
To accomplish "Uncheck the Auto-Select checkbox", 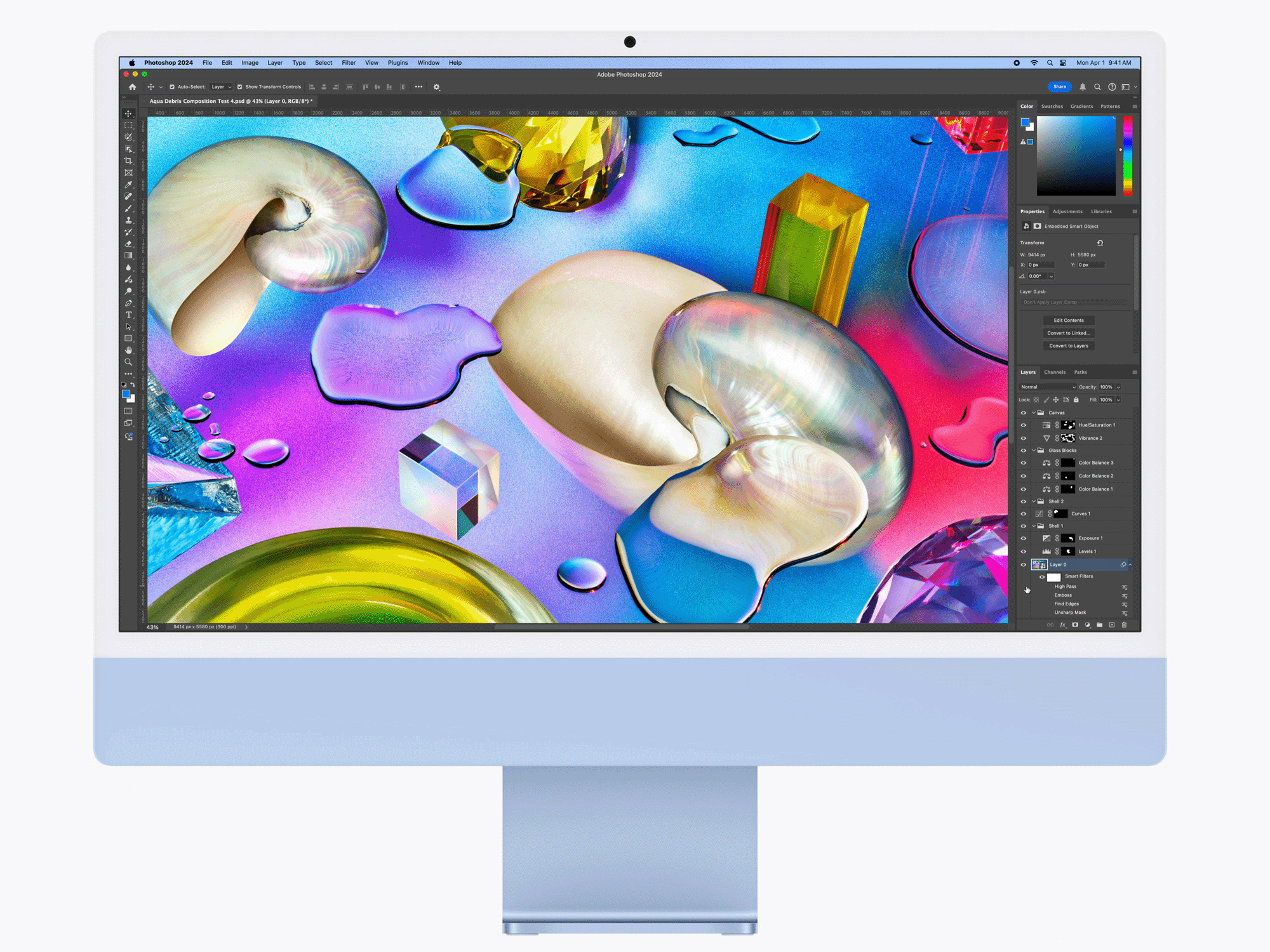I will (172, 87).
